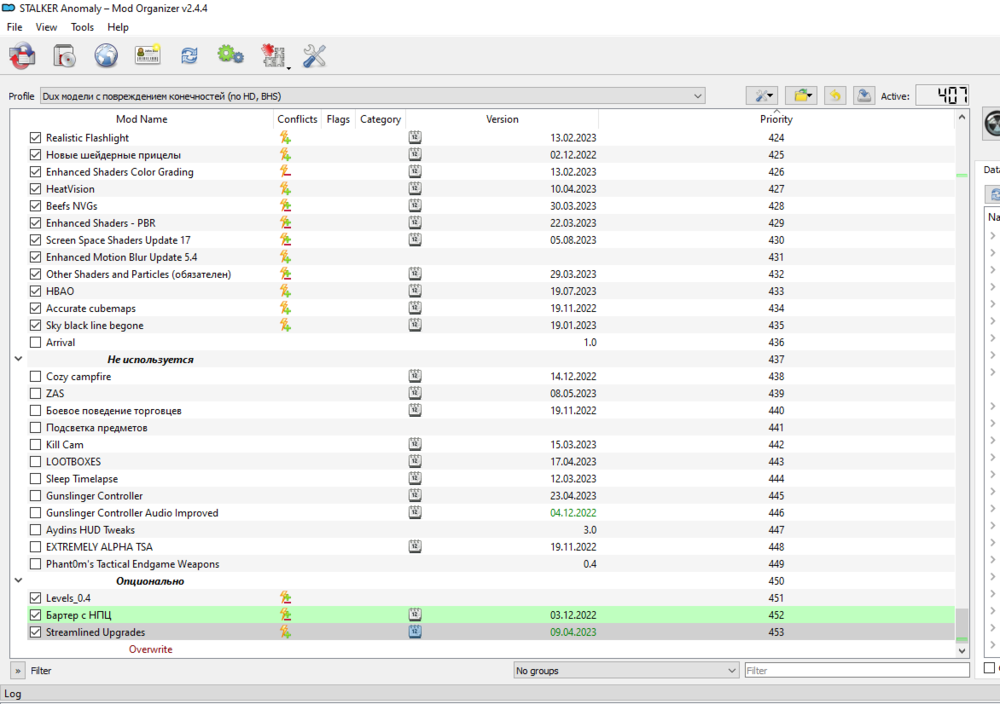1000x704 pixels.
Task: Open Settings wrench and screwdriver icon
Action: [x=314, y=57]
